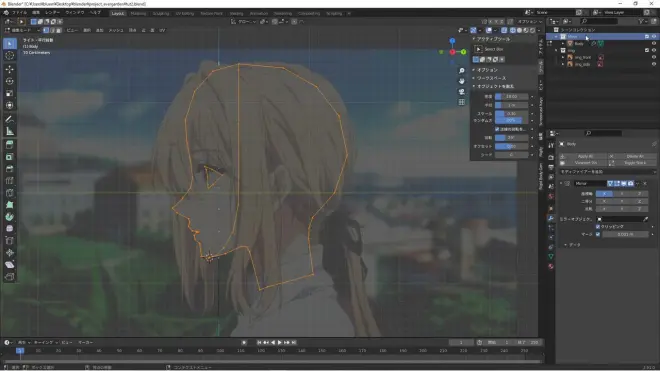Viewport: 660px width, 371px height.
Task: Collapse the アクティブツール panel
Action: click(474, 39)
